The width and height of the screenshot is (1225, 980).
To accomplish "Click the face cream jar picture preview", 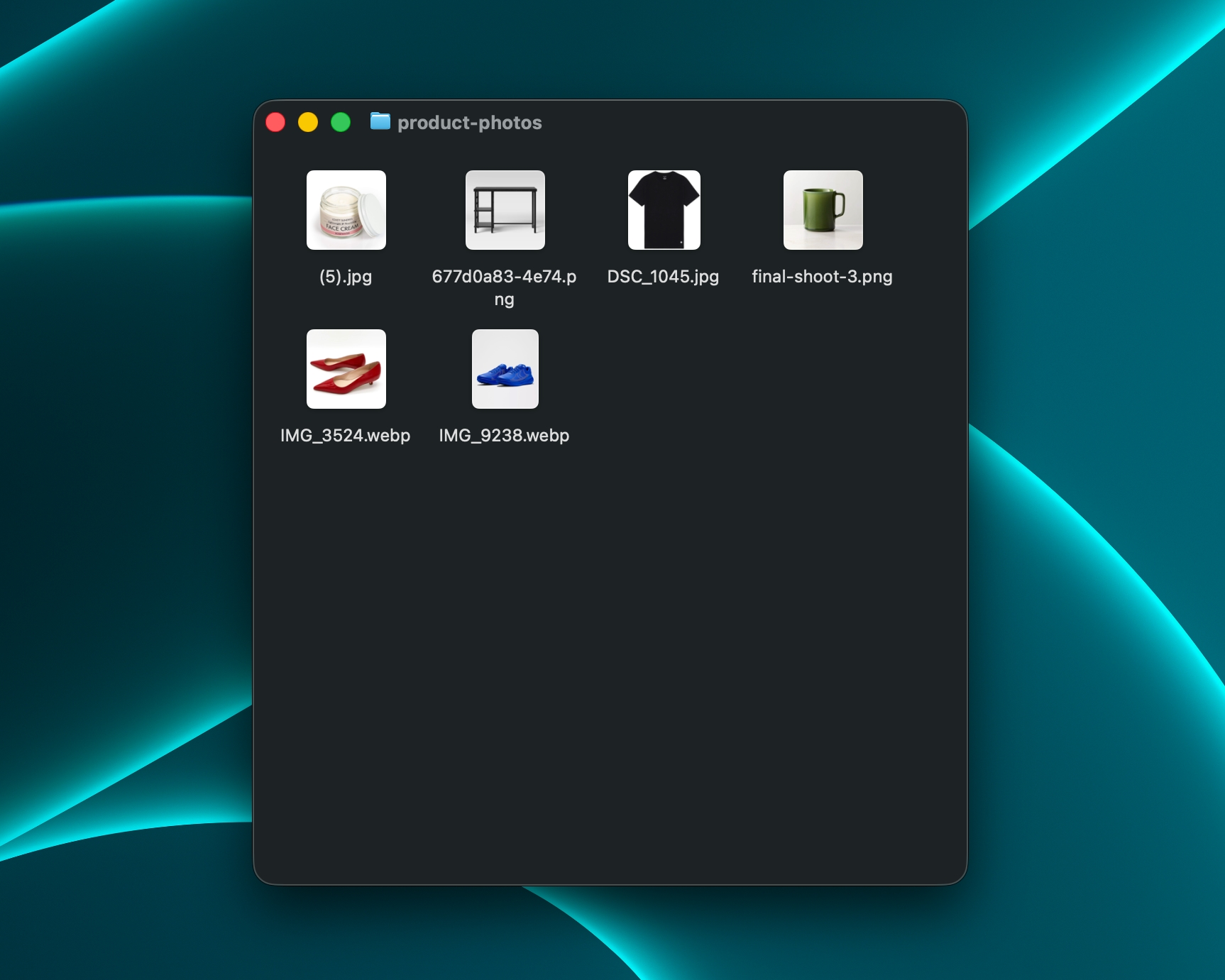I will [346, 210].
